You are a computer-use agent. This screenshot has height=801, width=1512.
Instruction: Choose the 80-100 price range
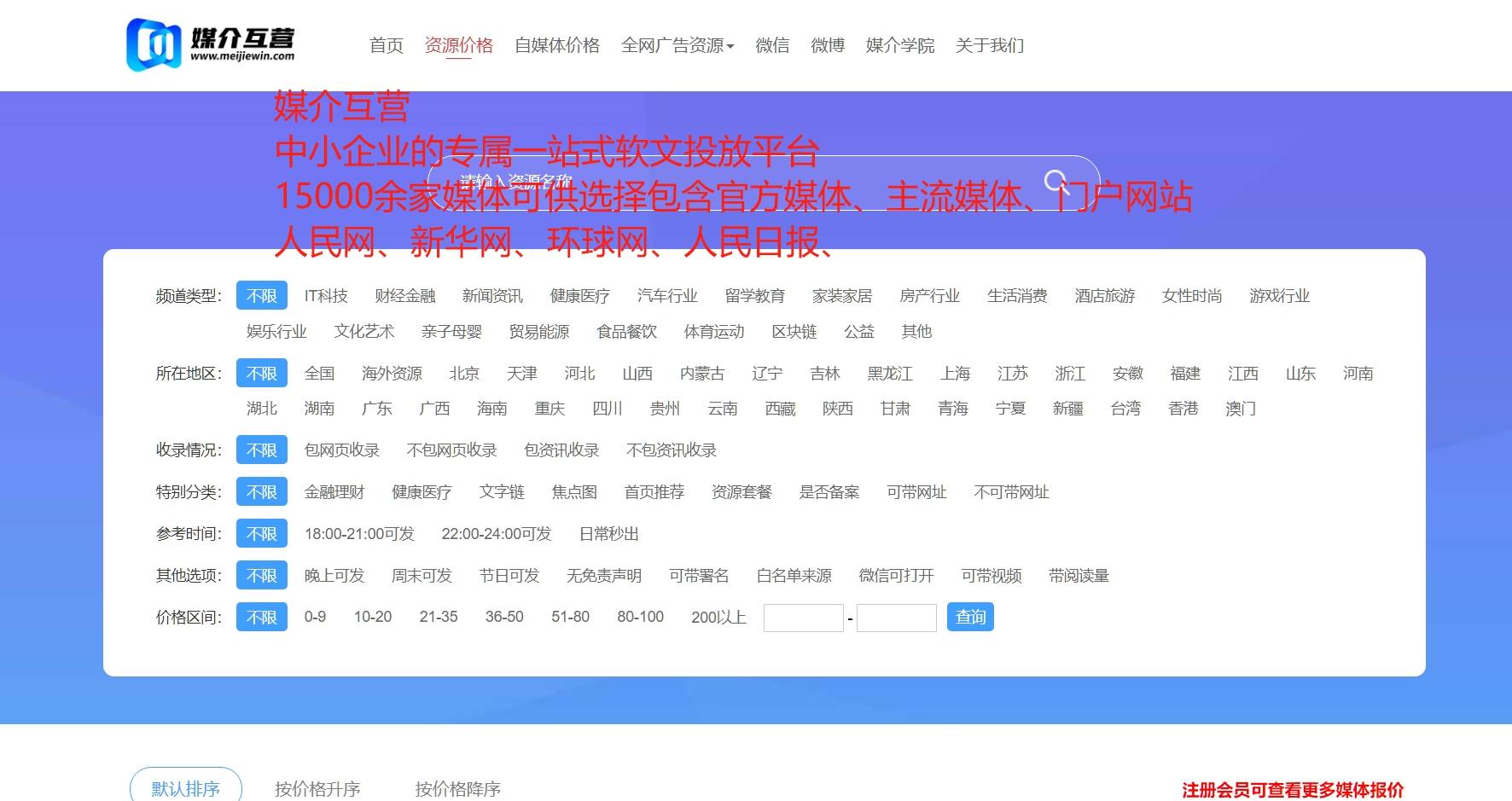point(640,617)
